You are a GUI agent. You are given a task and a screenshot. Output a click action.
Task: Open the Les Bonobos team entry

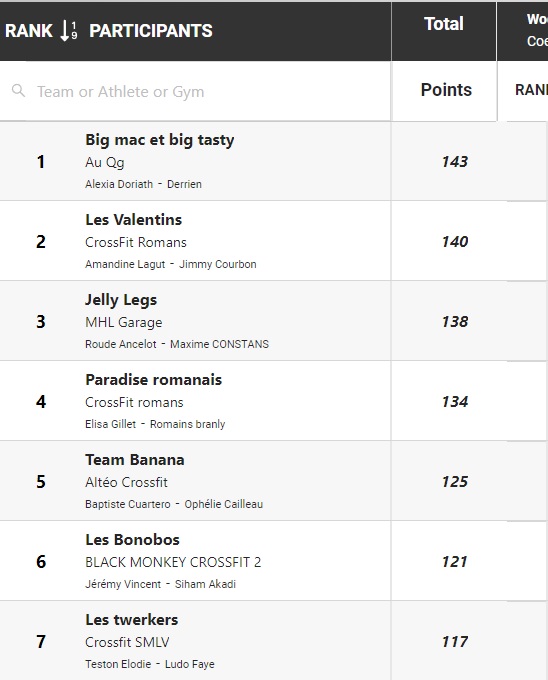click(x=132, y=540)
